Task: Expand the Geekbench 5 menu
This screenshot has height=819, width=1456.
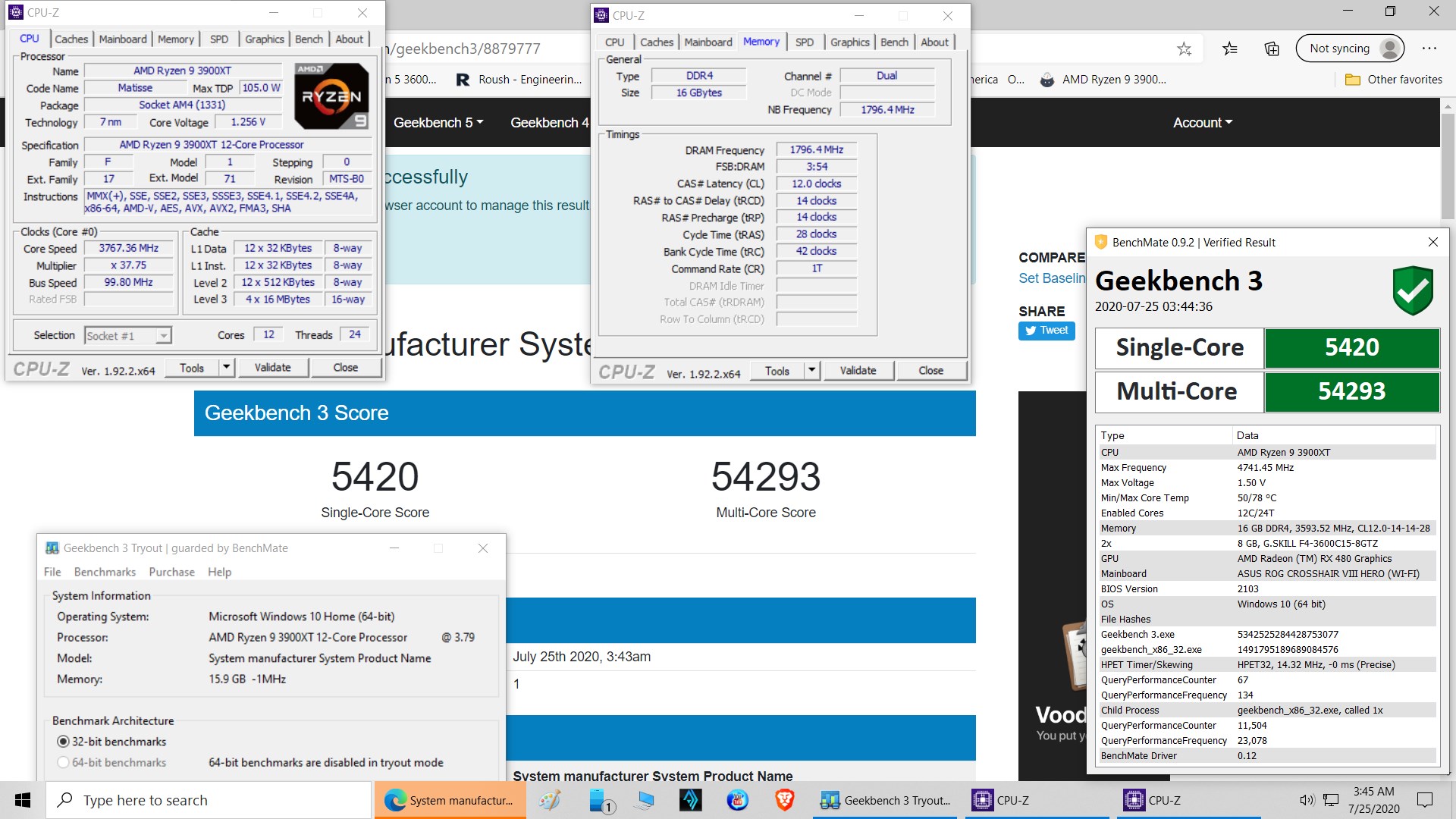Action: tap(438, 123)
